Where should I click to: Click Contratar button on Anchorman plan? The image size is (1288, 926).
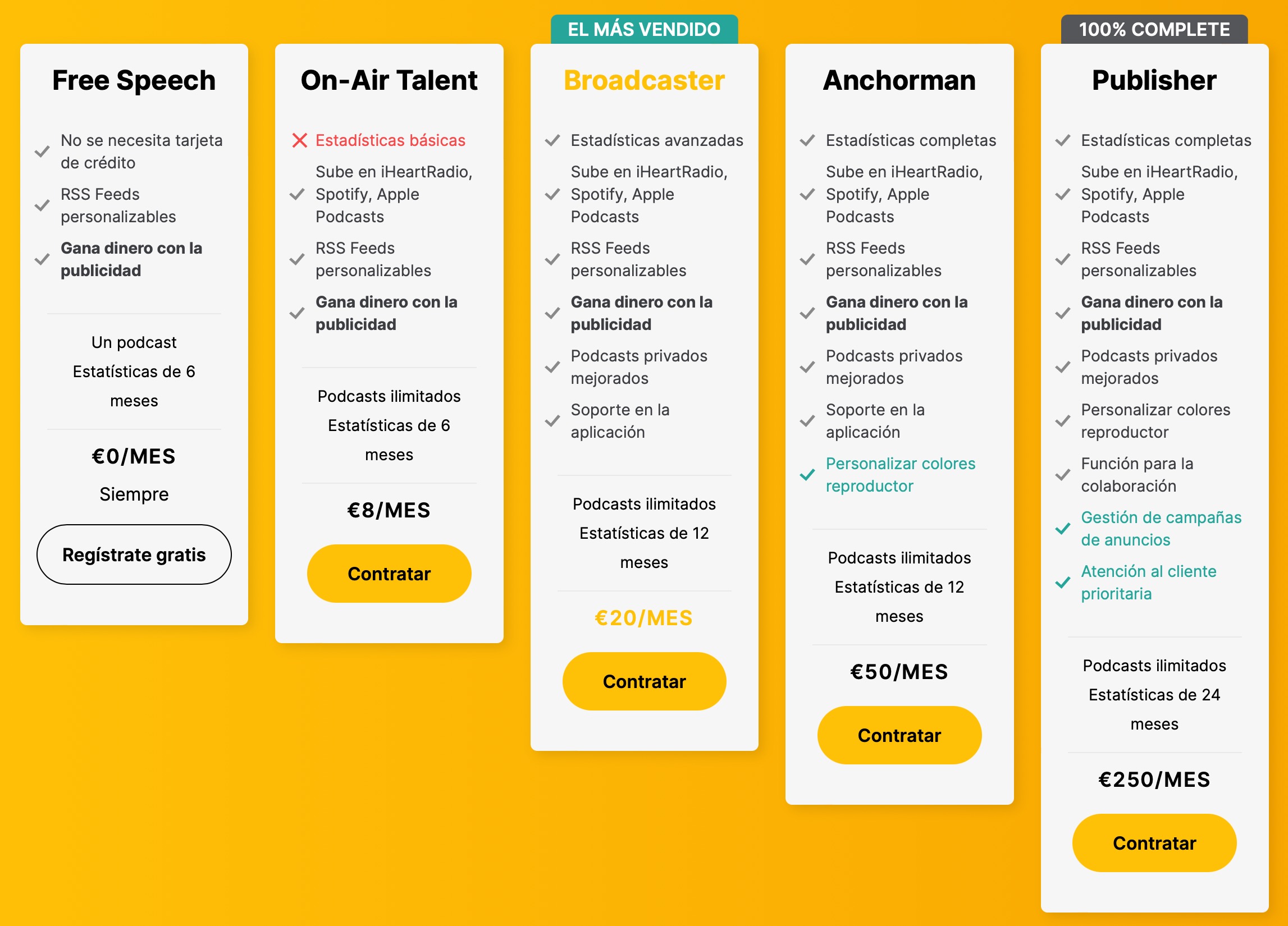pyautogui.click(x=898, y=735)
